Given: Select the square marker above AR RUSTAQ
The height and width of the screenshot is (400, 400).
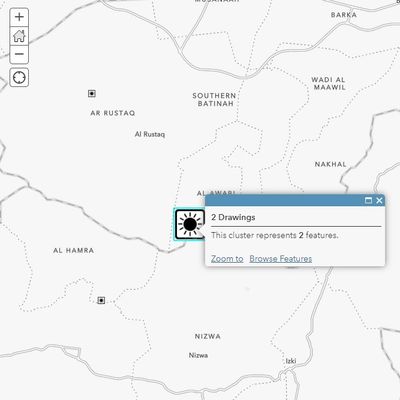Looking at the screenshot, I should click(x=92, y=93).
